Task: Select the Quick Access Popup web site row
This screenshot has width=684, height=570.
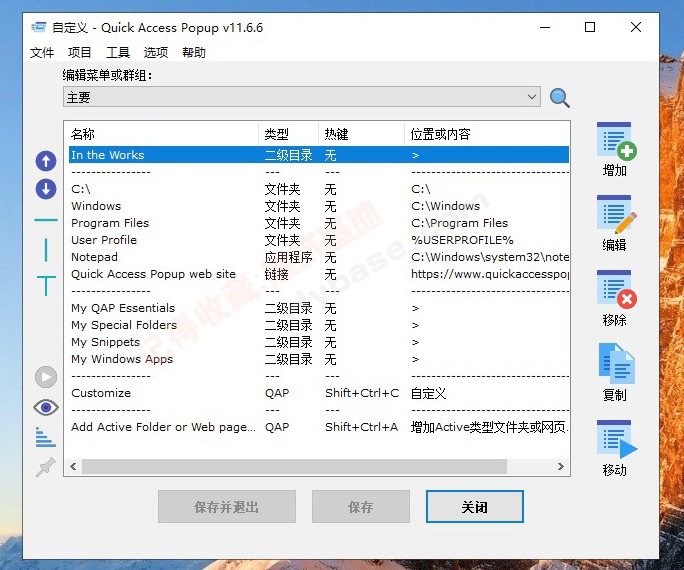Action: pyautogui.click(x=318, y=274)
